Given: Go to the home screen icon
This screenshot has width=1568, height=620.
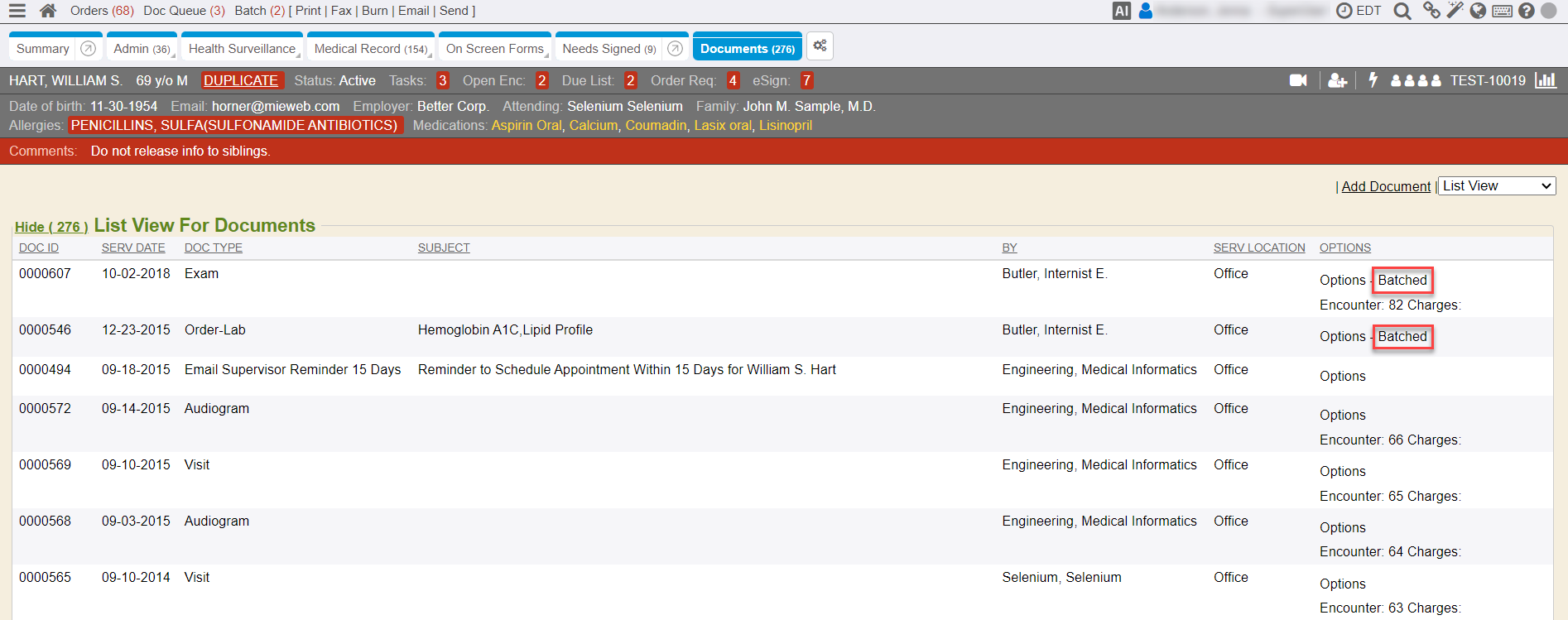Looking at the screenshot, I should pos(48,11).
